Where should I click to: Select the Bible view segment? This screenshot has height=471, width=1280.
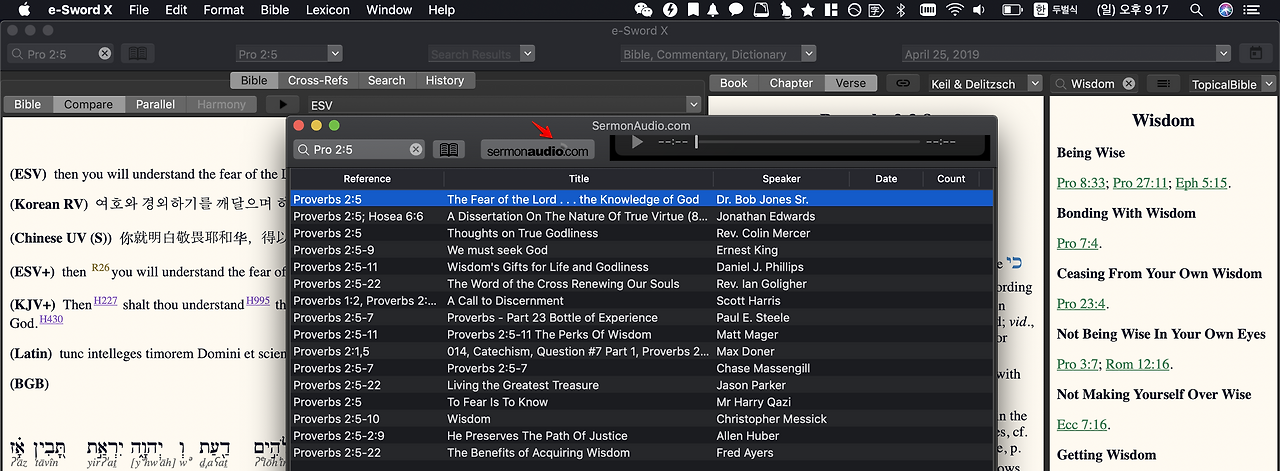(27, 104)
